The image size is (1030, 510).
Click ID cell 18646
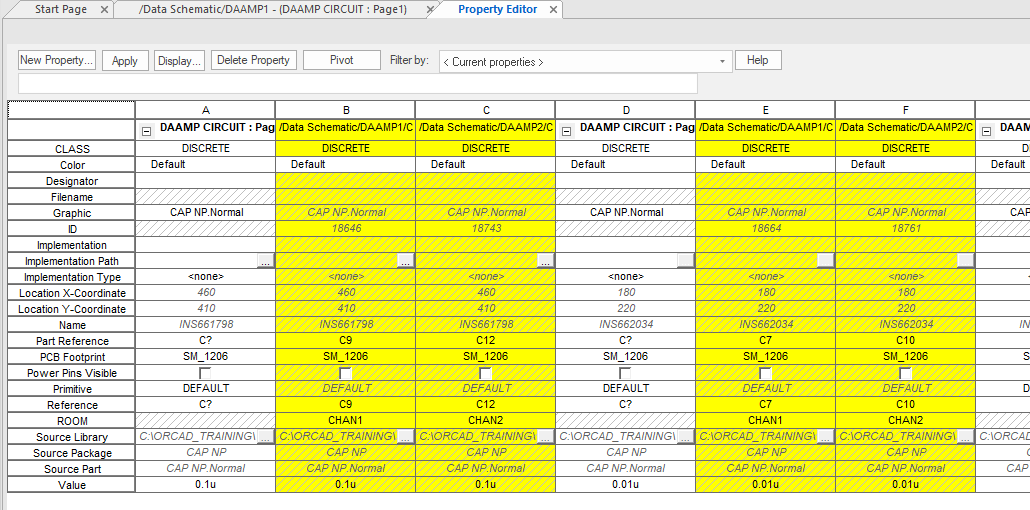point(345,229)
